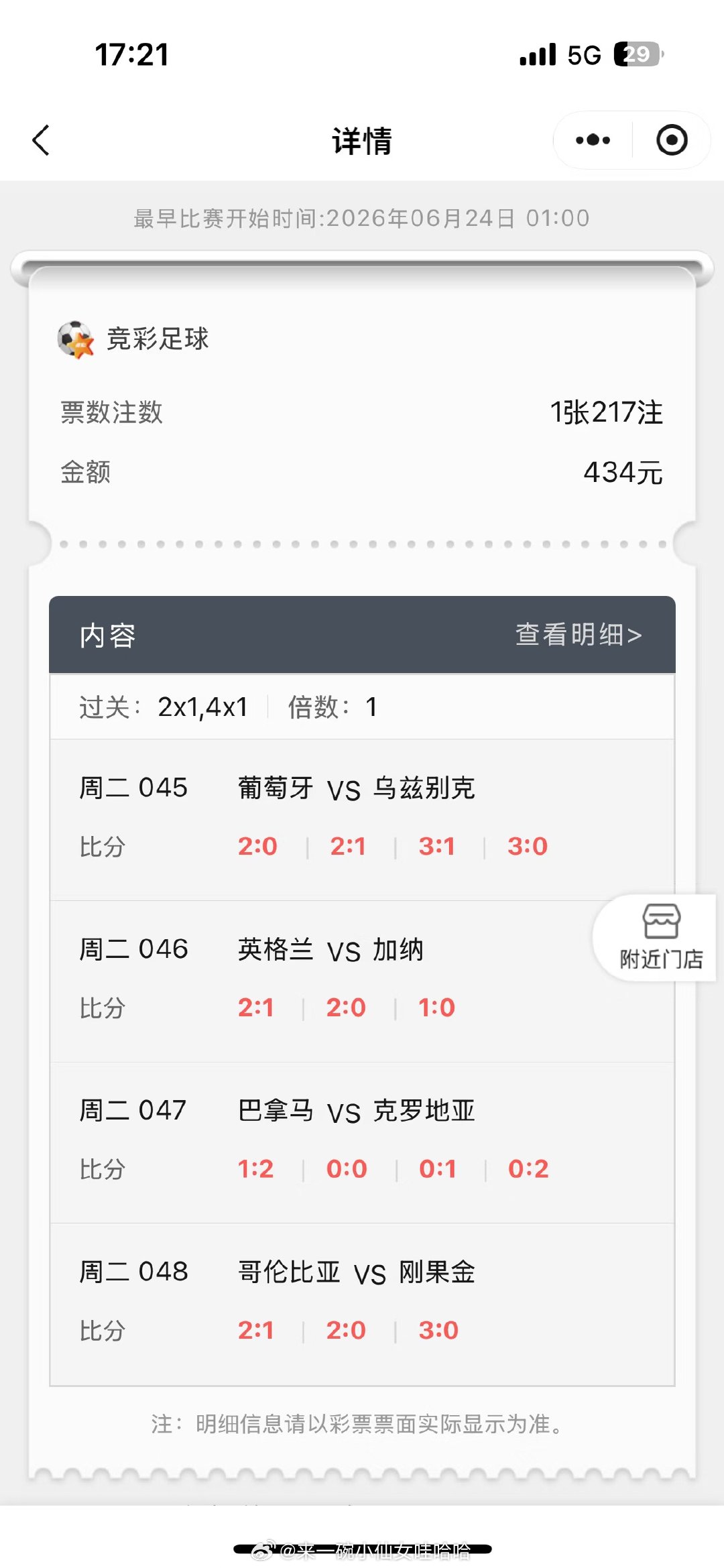Open the three-dot more options menu
Image resolution: width=724 pixels, height=1568 pixels.
point(593,140)
